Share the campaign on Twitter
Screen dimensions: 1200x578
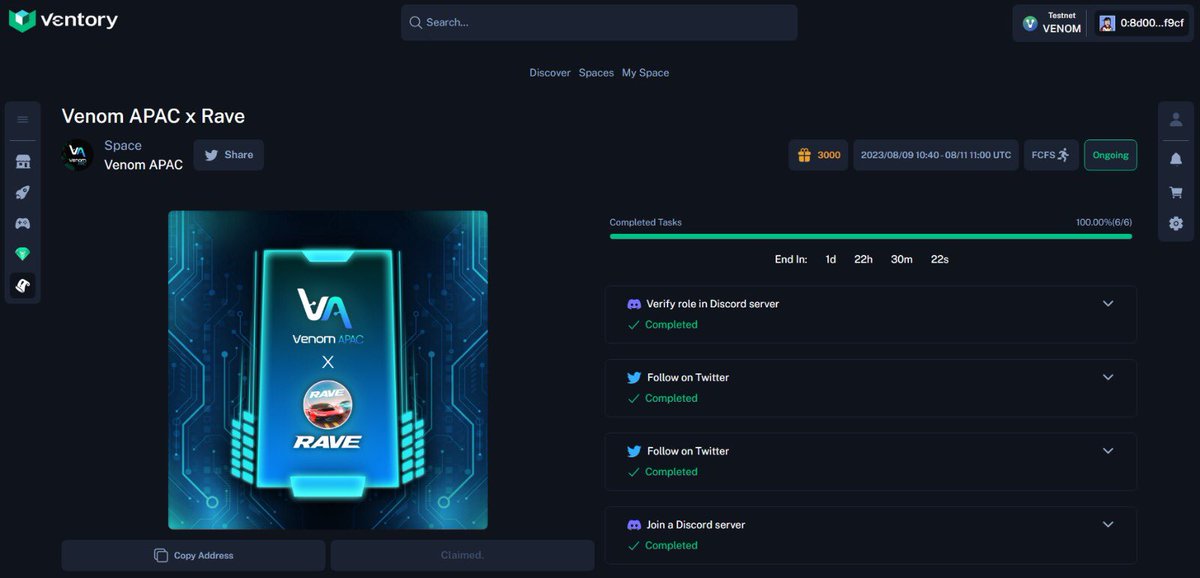229,155
